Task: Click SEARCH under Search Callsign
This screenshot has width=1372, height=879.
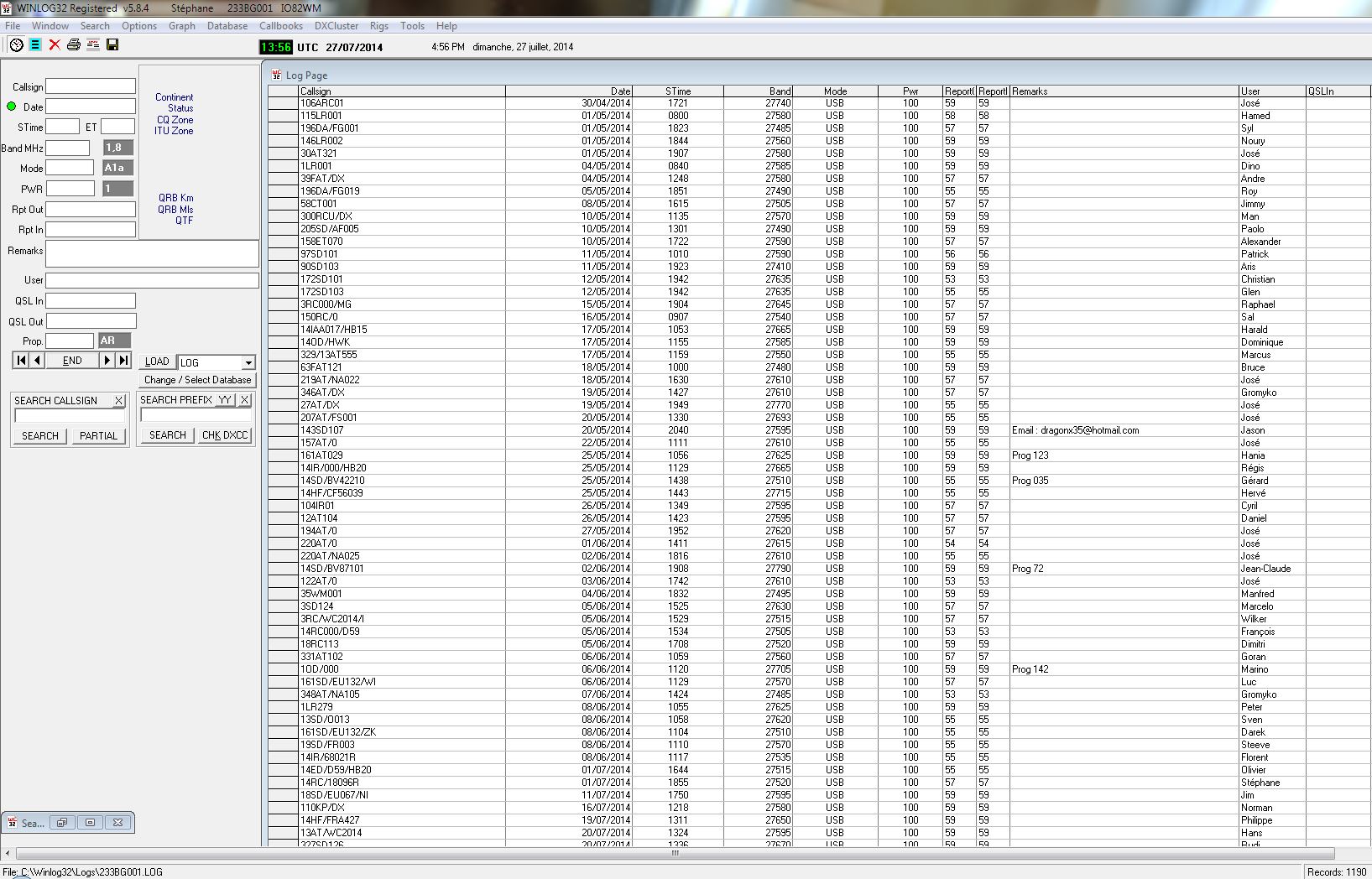Action: (x=40, y=436)
